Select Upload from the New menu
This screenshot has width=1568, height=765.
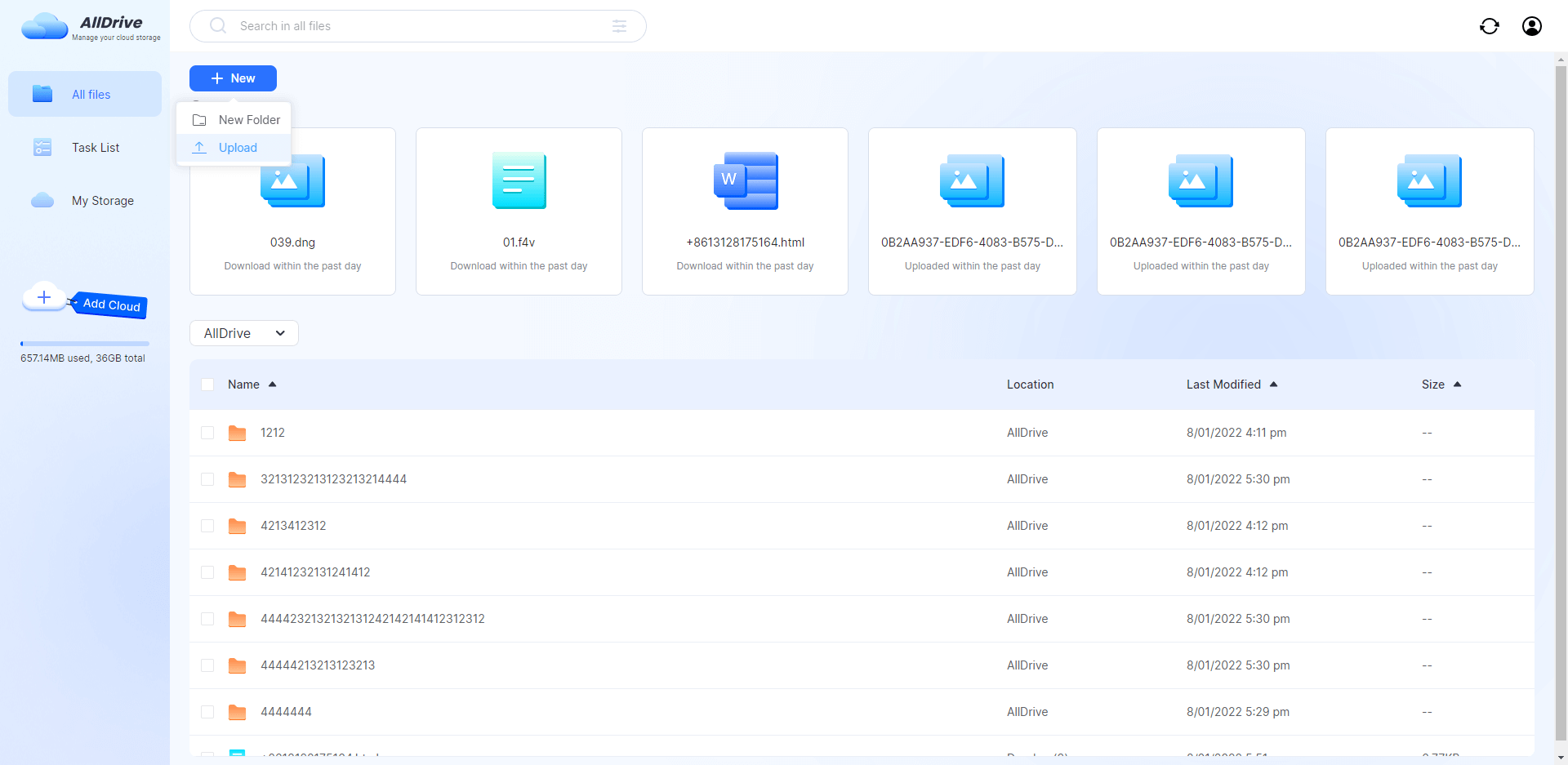234,148
